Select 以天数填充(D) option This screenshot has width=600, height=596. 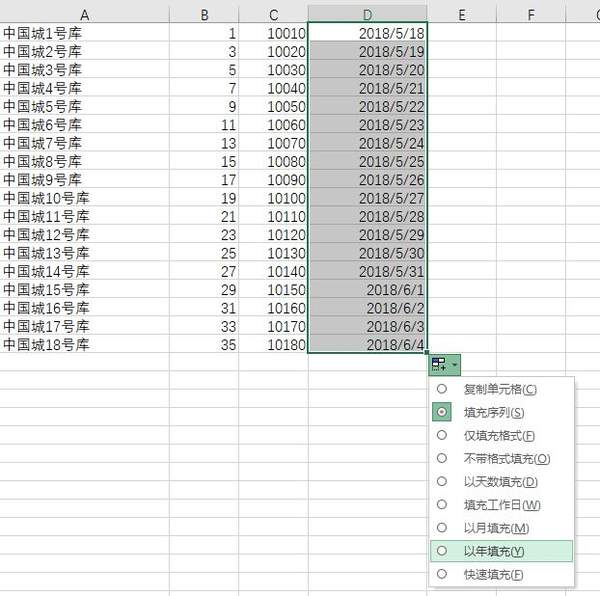coord(501,482)
